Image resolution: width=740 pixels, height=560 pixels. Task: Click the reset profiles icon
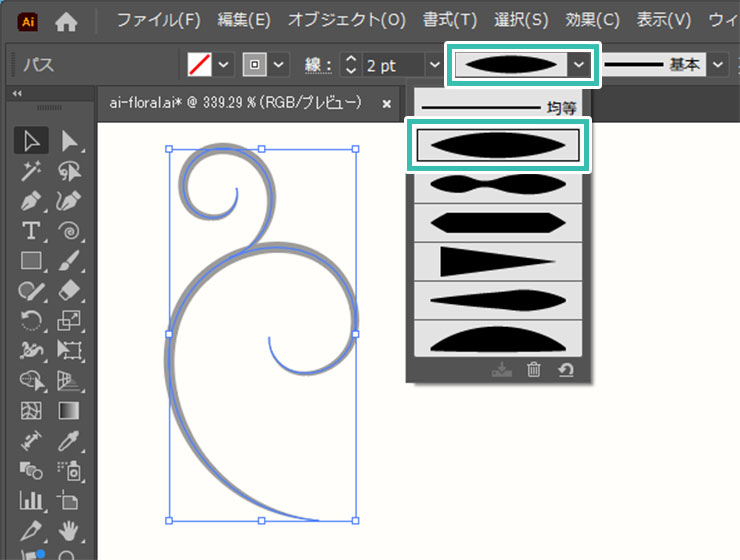click(x=566, y=370)
